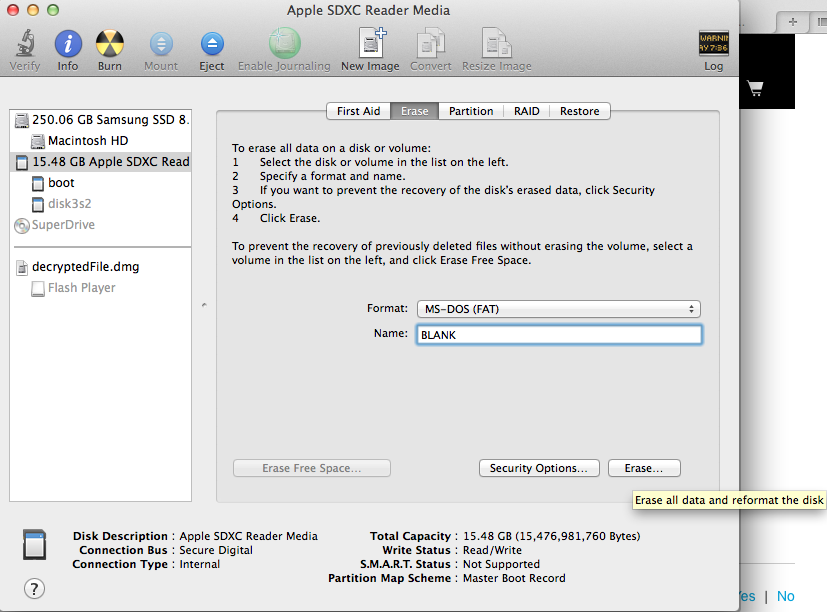Viewport: 827px width, 612px height.
Task: Click the sidebar splitter handle dot
Action: click(x=204, y=305)
